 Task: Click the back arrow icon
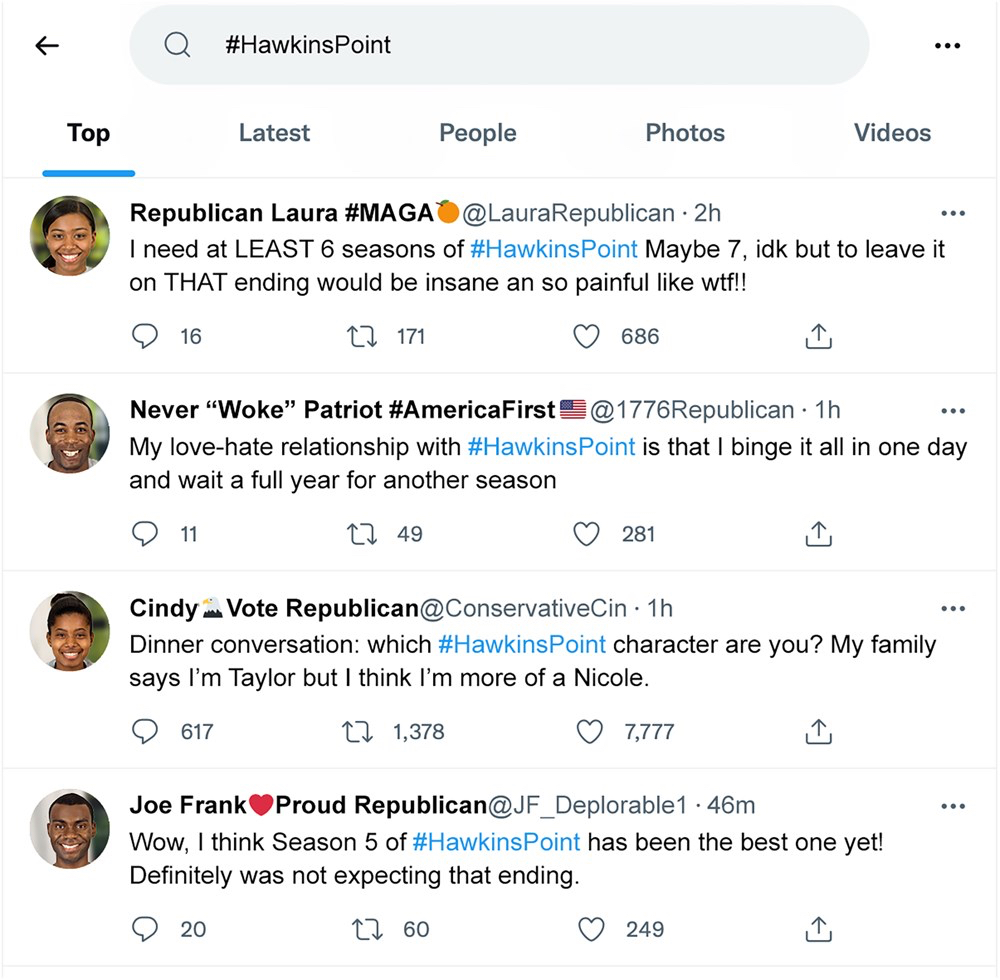tap(47, 45)
